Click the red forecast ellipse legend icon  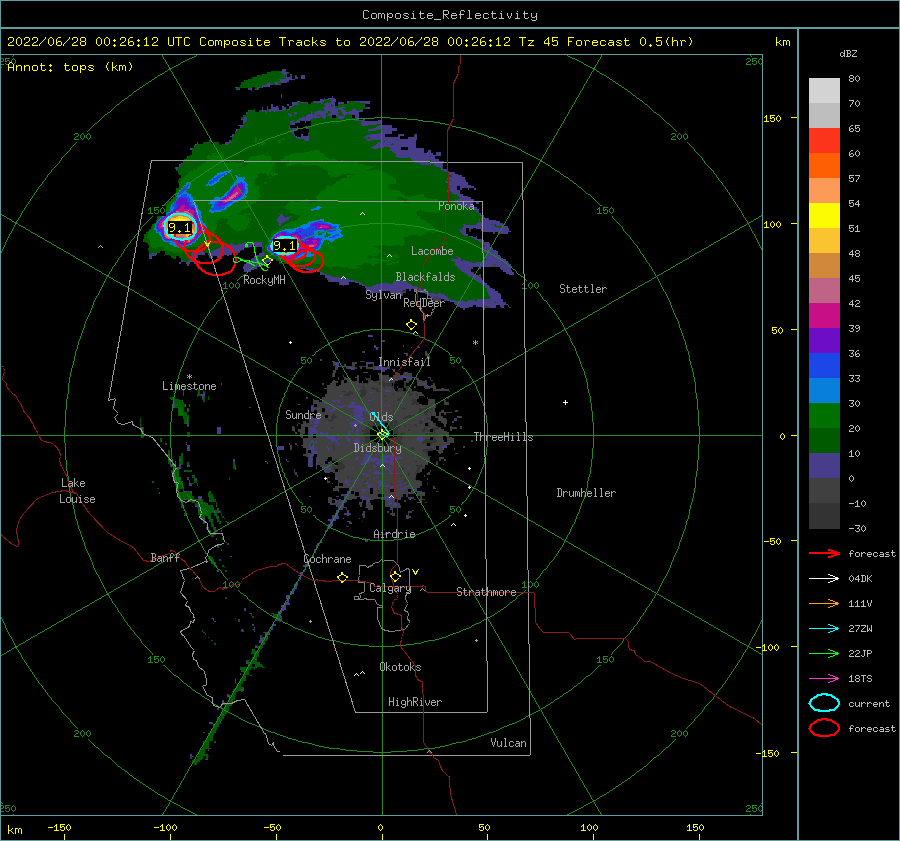click(x=824, y=728)
